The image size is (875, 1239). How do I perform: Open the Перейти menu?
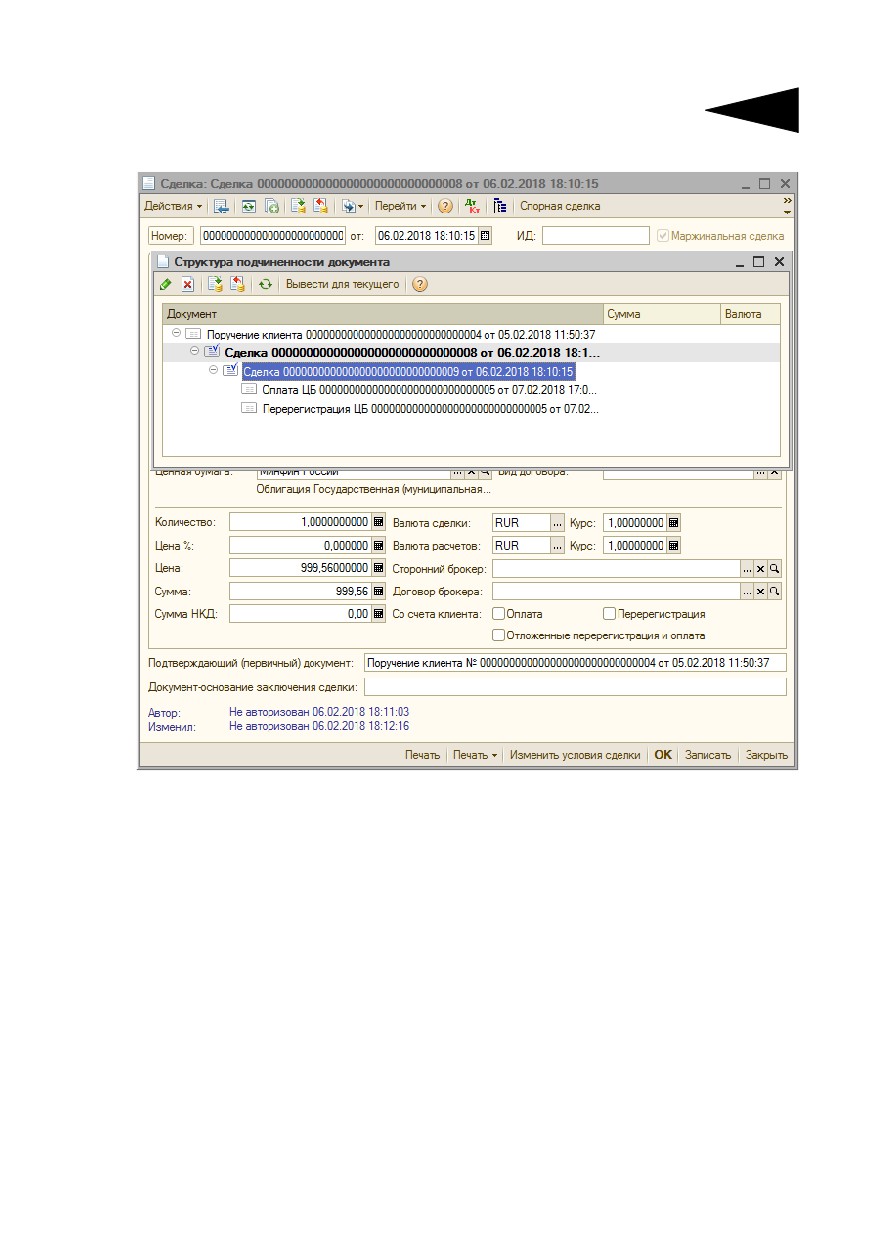pyautogui.click(x=400, y=206)
